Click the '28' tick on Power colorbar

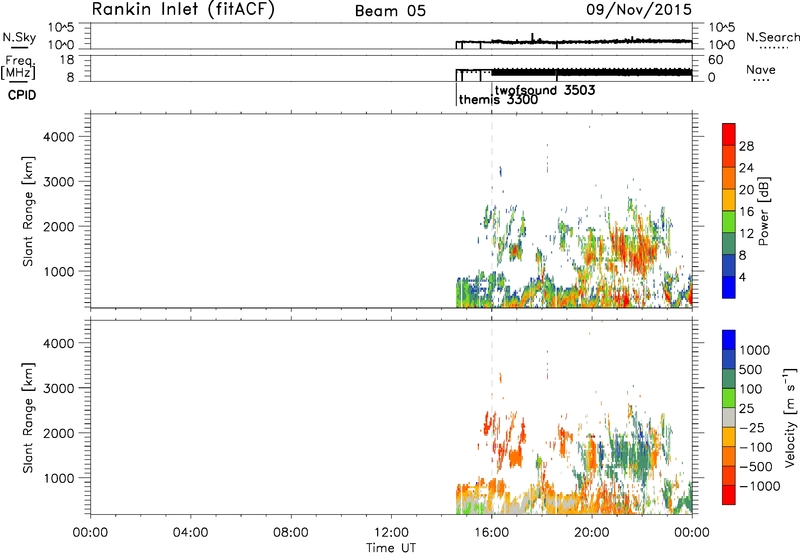click(x=746, y=146)
